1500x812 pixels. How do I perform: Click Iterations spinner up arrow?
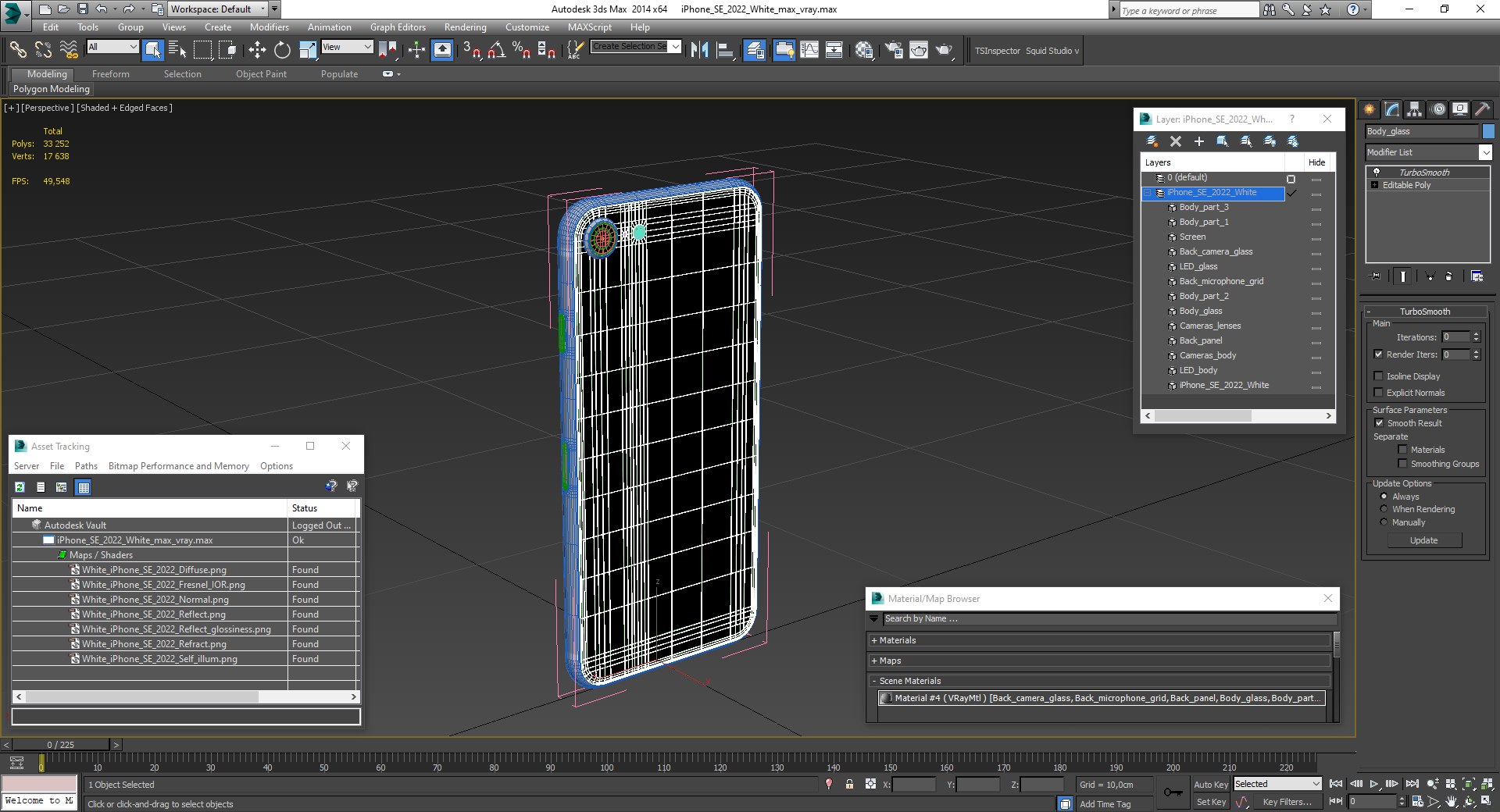click(x=1476, y=334)
